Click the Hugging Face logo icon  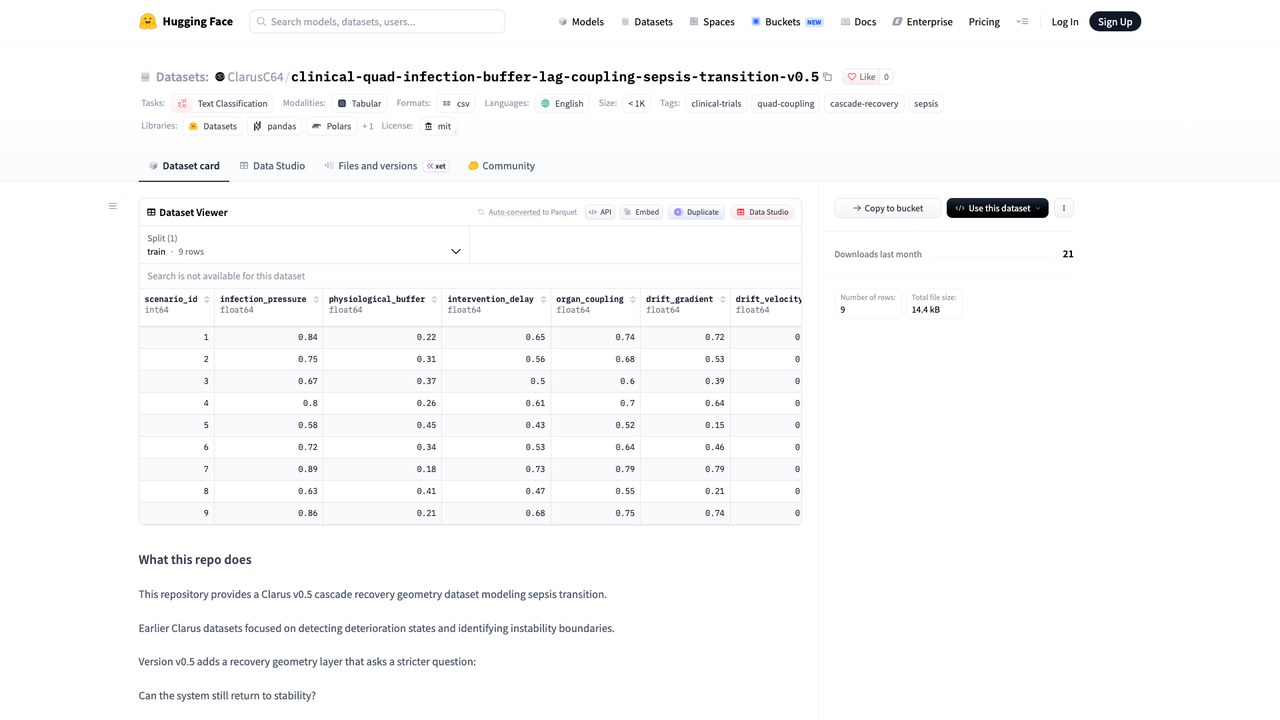[147, 21]
